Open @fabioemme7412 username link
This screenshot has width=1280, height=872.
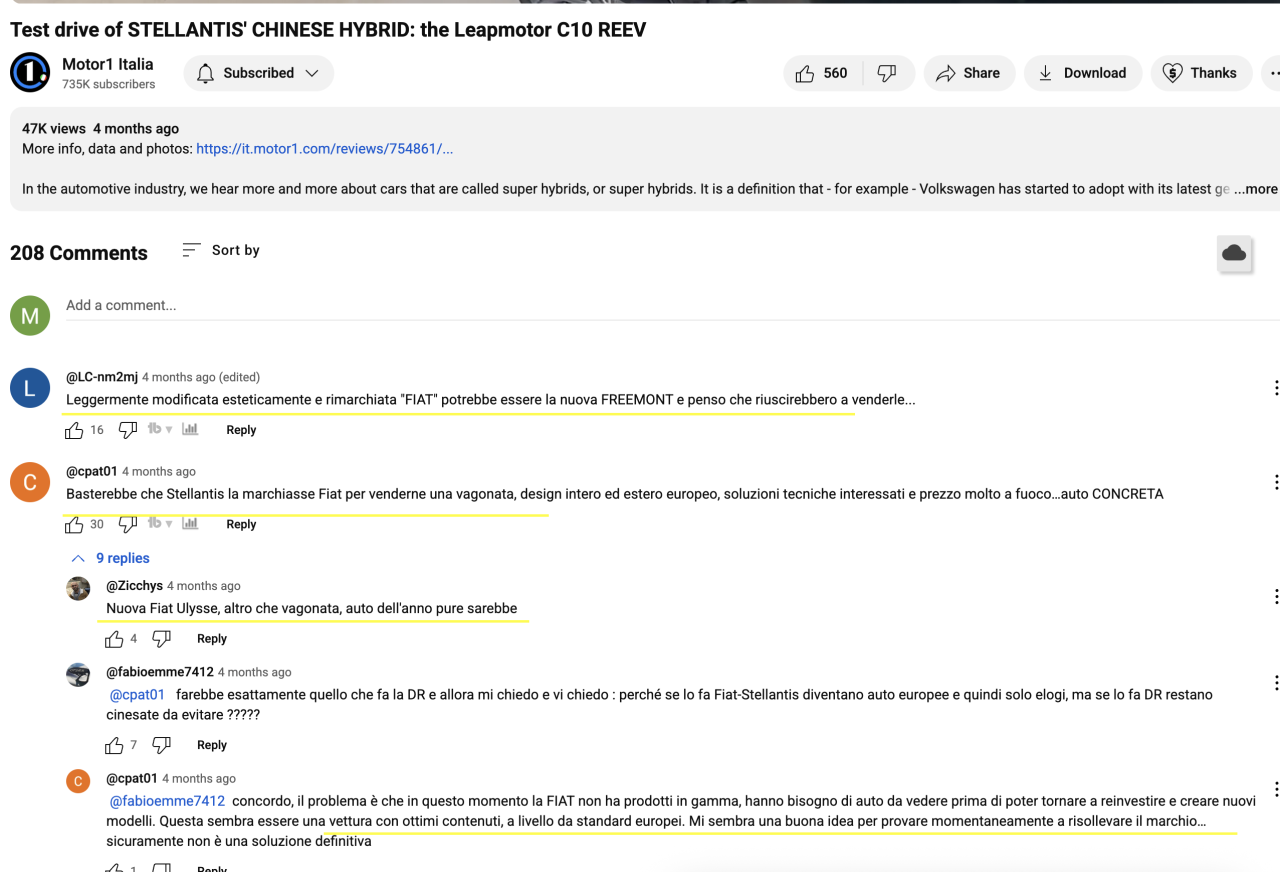click(160, 672)
